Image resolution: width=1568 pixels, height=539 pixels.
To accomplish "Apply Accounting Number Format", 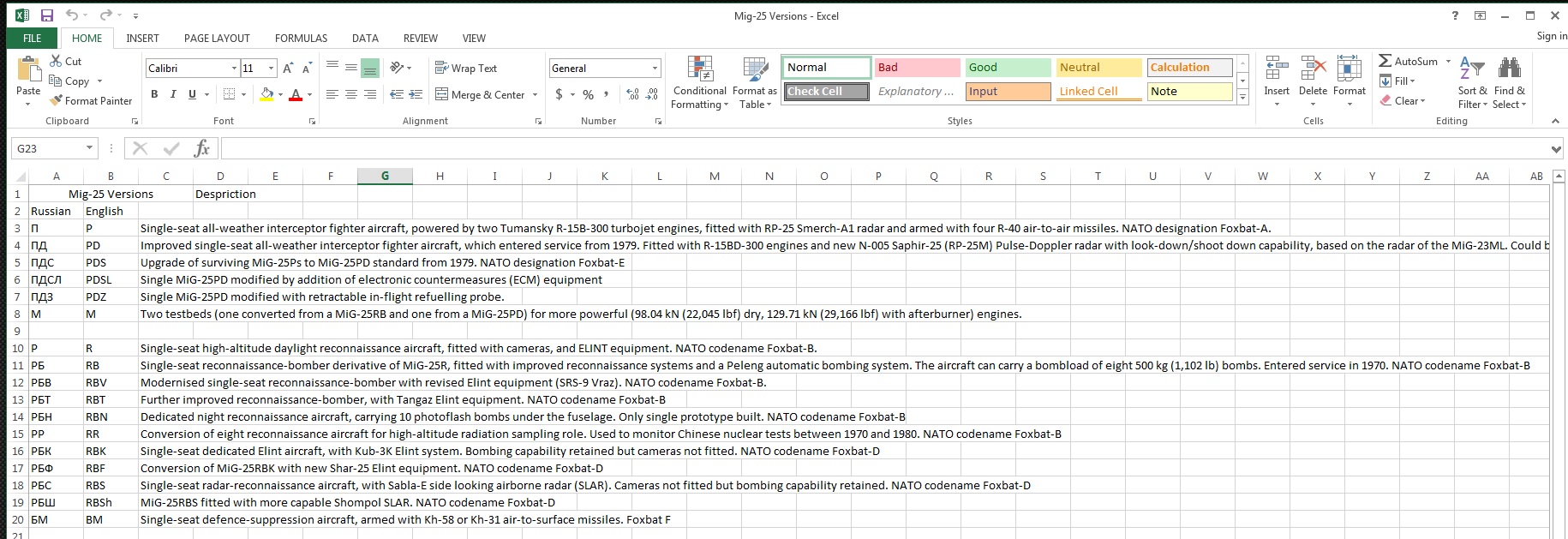I will tap(559, 94).
